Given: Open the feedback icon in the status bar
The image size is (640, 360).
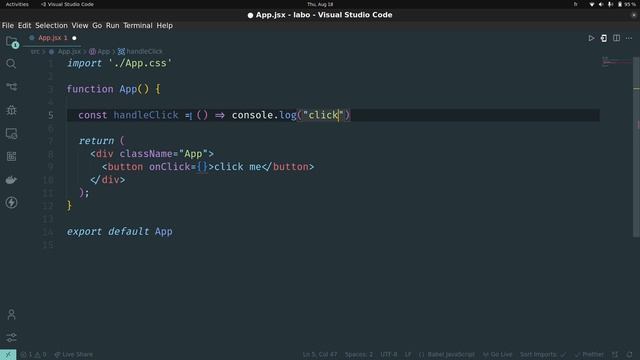Looking at the screenshot, I should tap(615, 355).
